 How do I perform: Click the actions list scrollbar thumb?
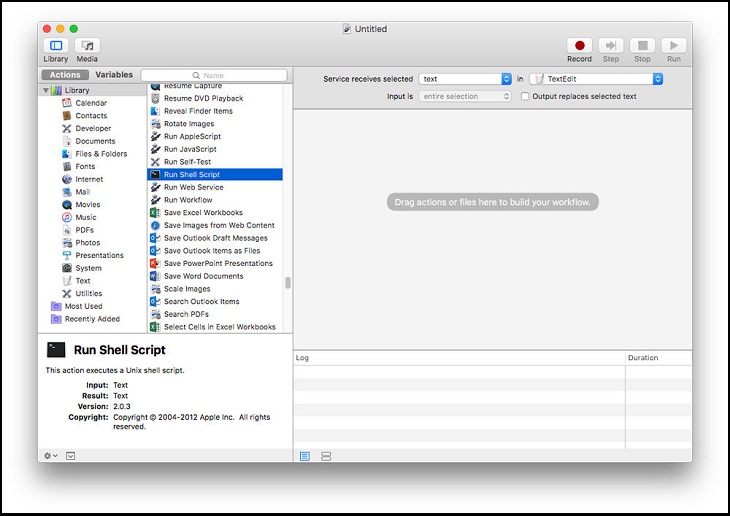coord(288,283)
